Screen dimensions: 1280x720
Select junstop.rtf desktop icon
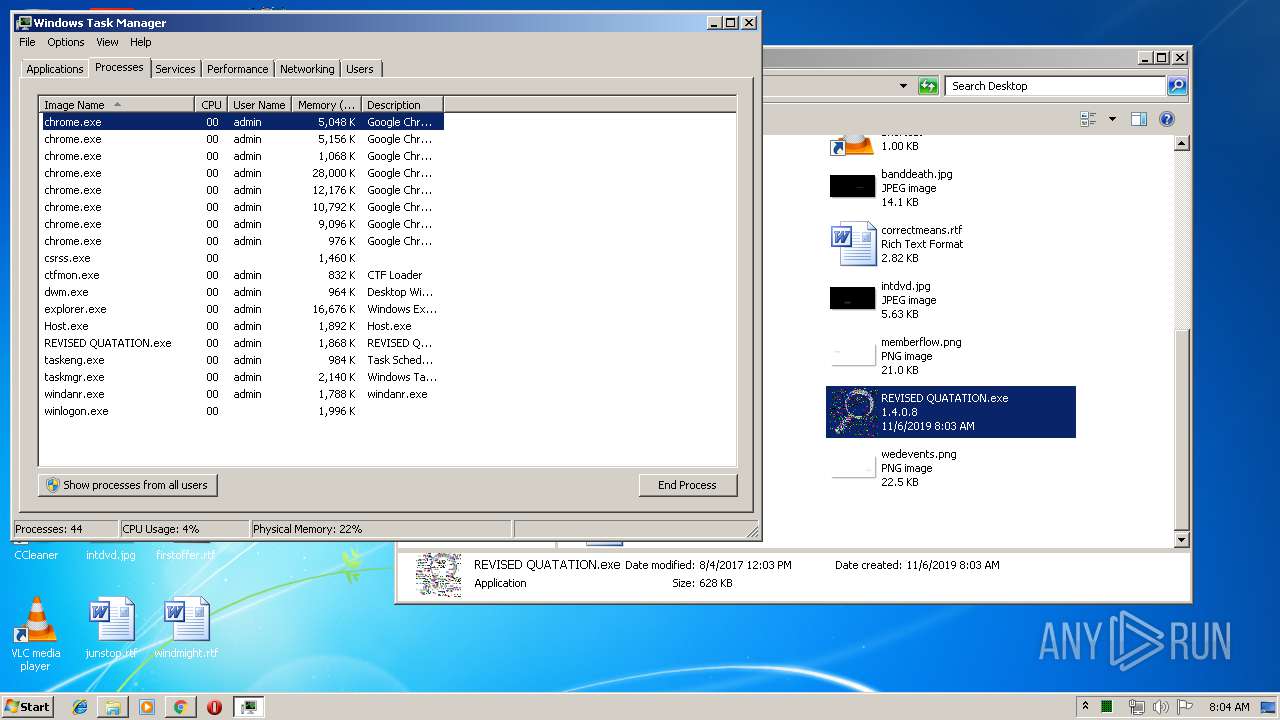(x=110, y=628)
